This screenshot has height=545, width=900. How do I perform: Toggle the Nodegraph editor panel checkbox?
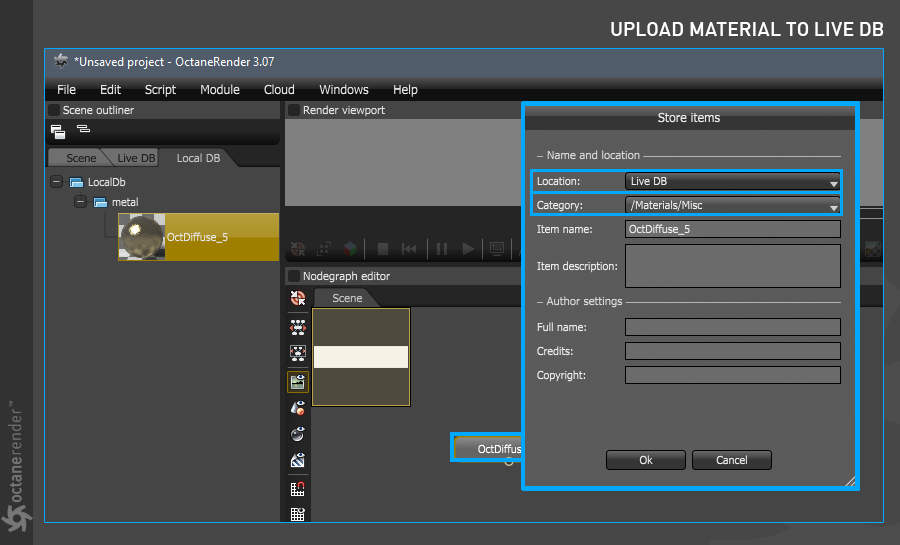[x=294, y=276]
